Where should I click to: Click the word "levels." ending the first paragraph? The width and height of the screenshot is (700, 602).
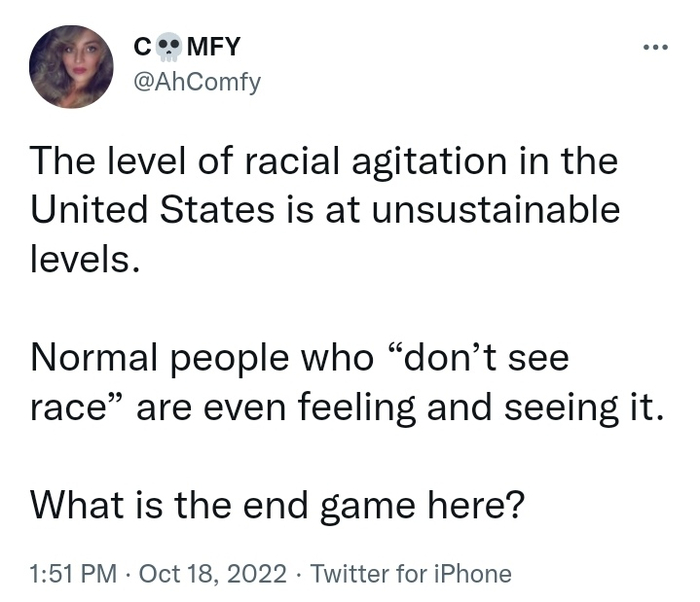tap(80, 261)
